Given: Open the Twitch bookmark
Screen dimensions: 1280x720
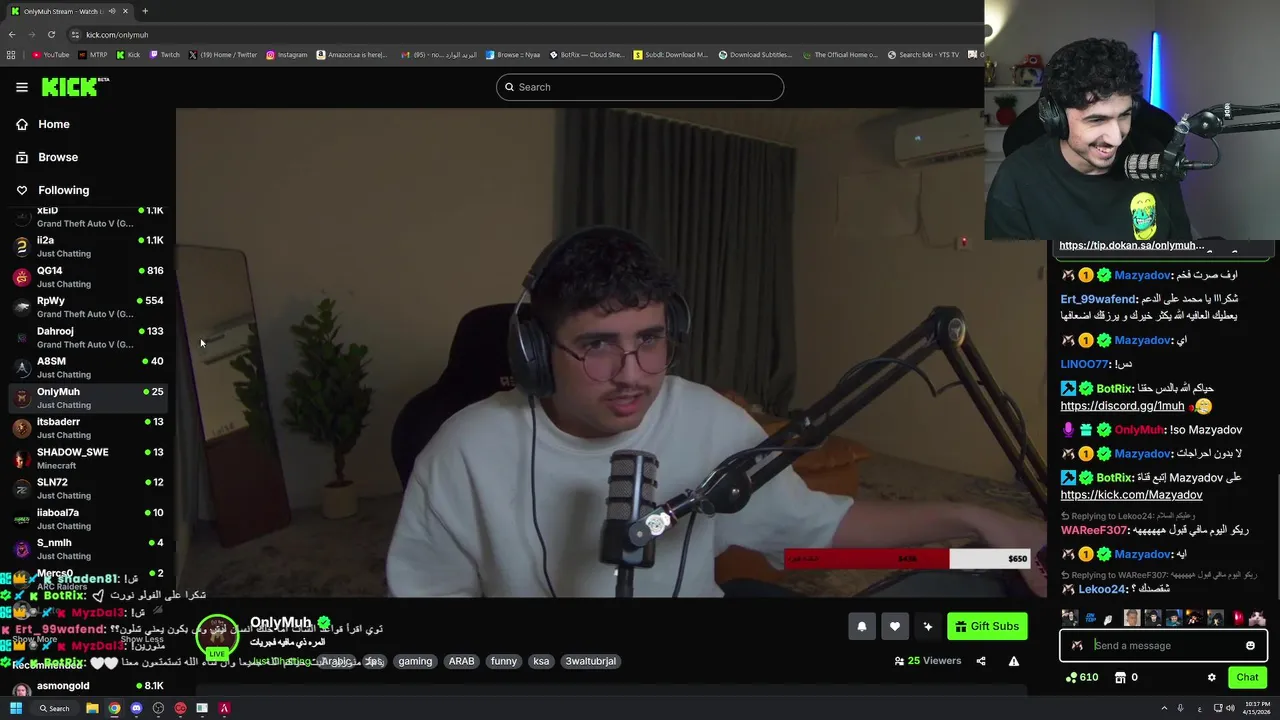Looking at the screenshot, I should pyautogui.click(x=164, y=55).
